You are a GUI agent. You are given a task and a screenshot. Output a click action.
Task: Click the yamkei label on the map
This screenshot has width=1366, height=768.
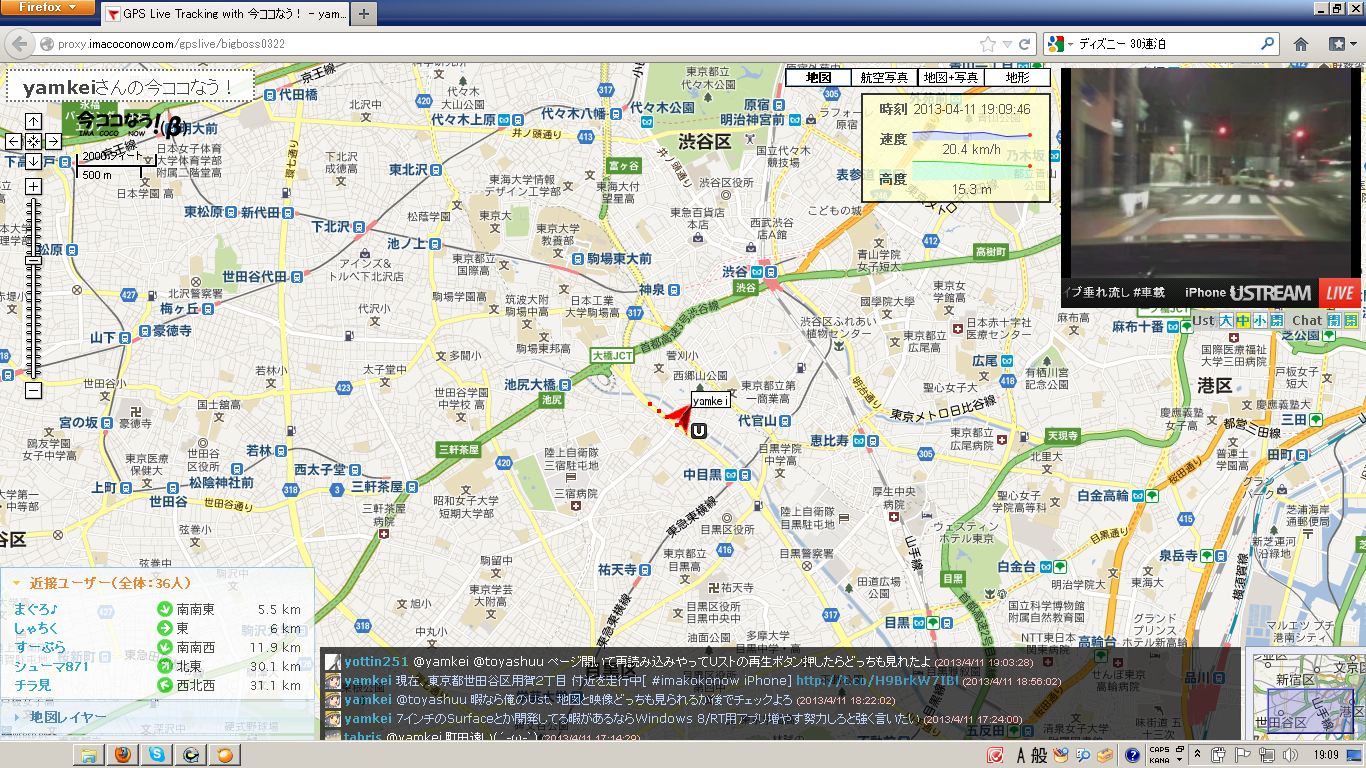[x=710, y=400]
